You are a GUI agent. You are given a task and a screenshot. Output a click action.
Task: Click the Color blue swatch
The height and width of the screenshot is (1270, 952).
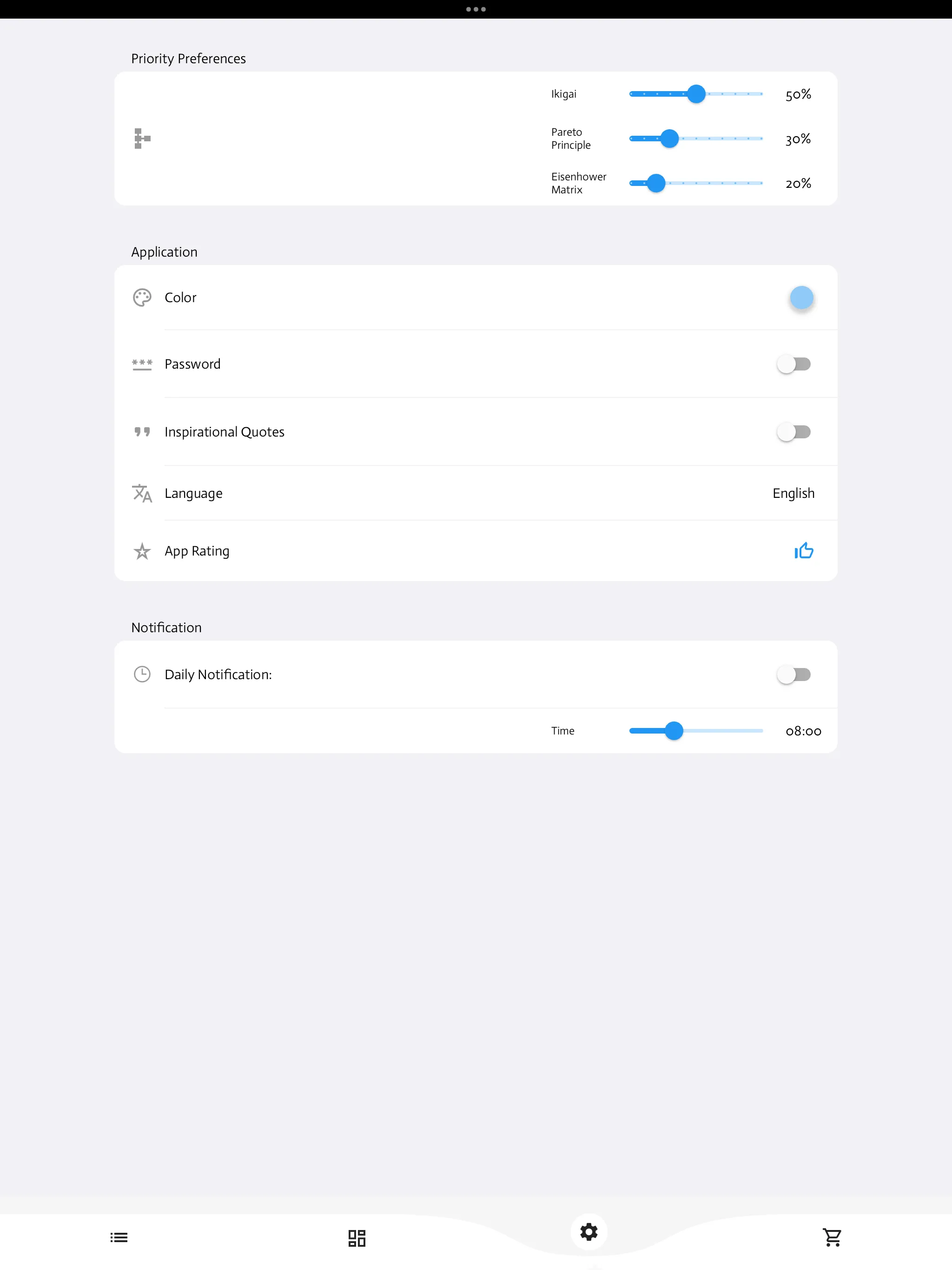click(801, 297)
